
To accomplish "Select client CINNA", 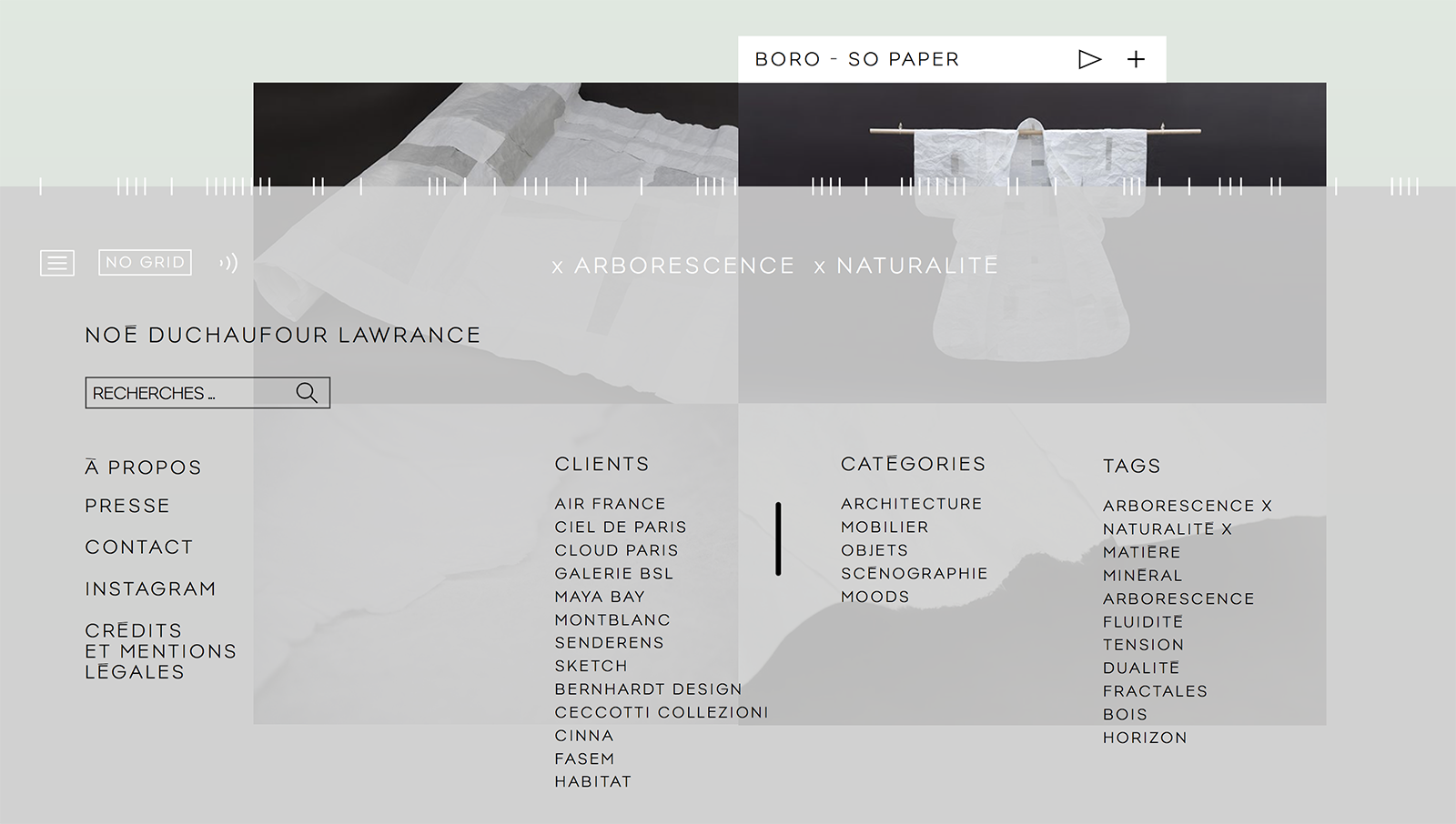I will click(x=584, y=735).
